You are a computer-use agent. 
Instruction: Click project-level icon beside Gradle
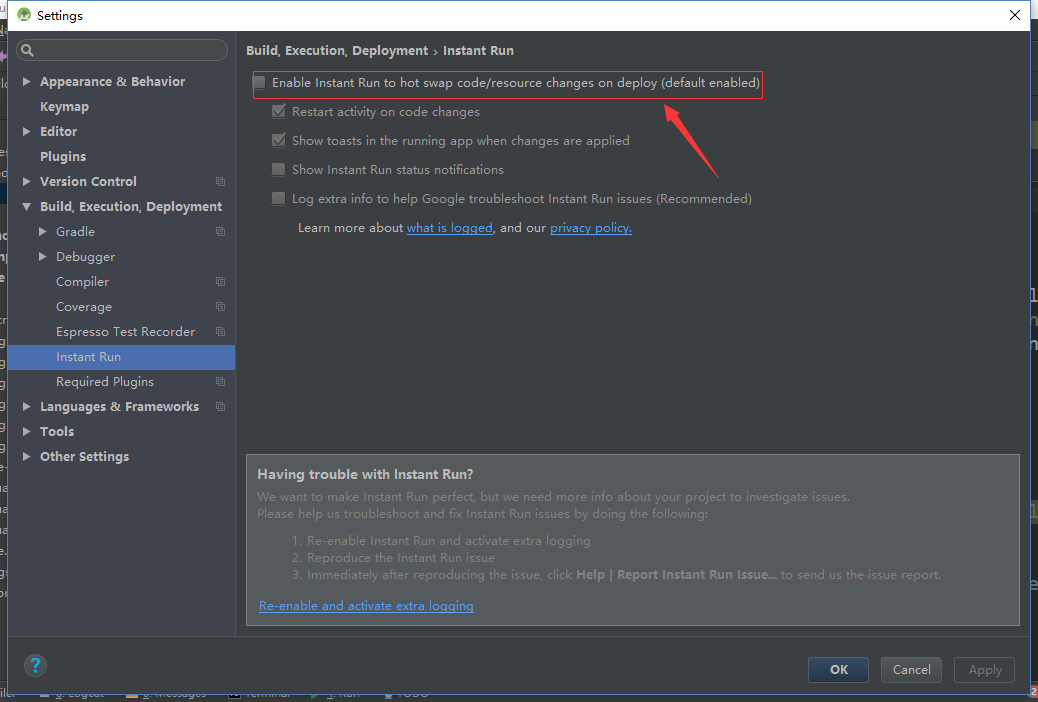220,232
